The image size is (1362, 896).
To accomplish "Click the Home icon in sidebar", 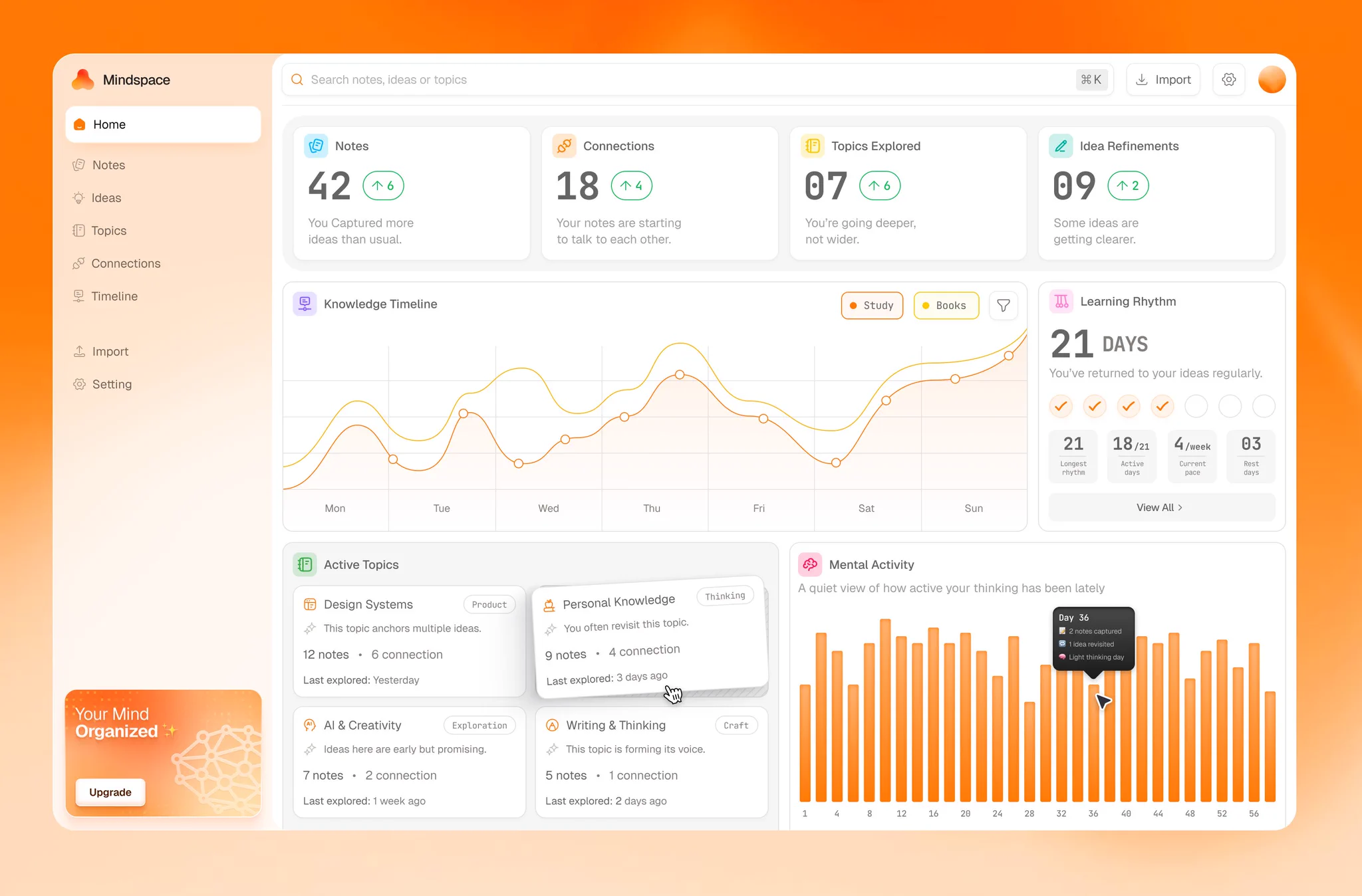I will (x=79, y=124).
